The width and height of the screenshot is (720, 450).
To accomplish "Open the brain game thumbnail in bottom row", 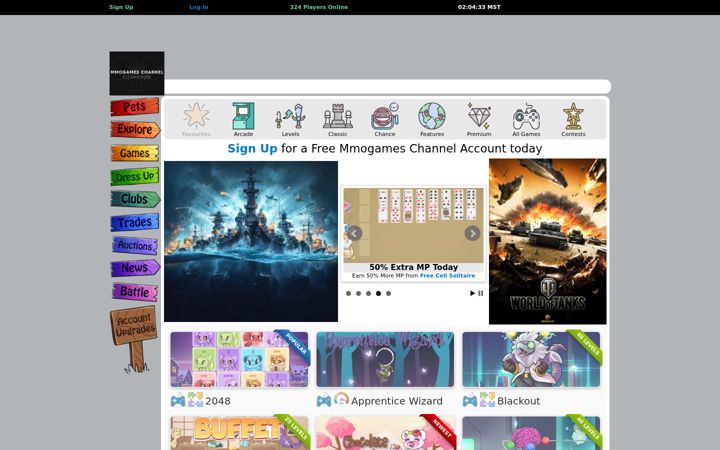I will pyautogui.click(x=531, y=433).
